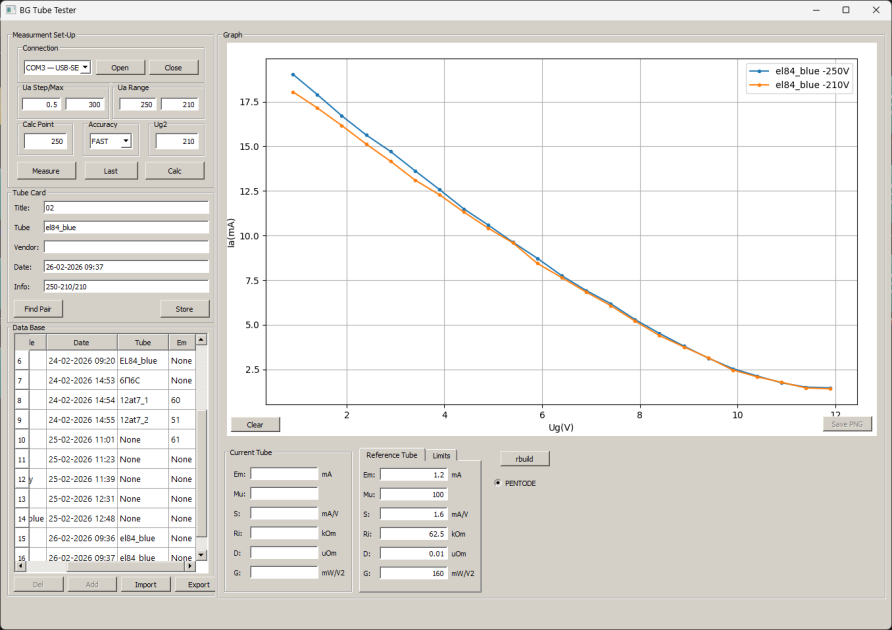892x630 pixels.
Task: Click the Close connection button
Action: coord(174,68)
